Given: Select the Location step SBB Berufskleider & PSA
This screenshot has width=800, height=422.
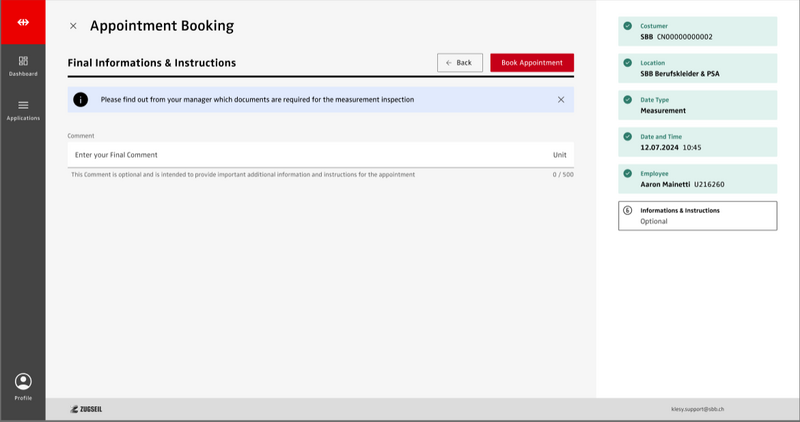Looking at the screenshot, I should pos(697,68).
